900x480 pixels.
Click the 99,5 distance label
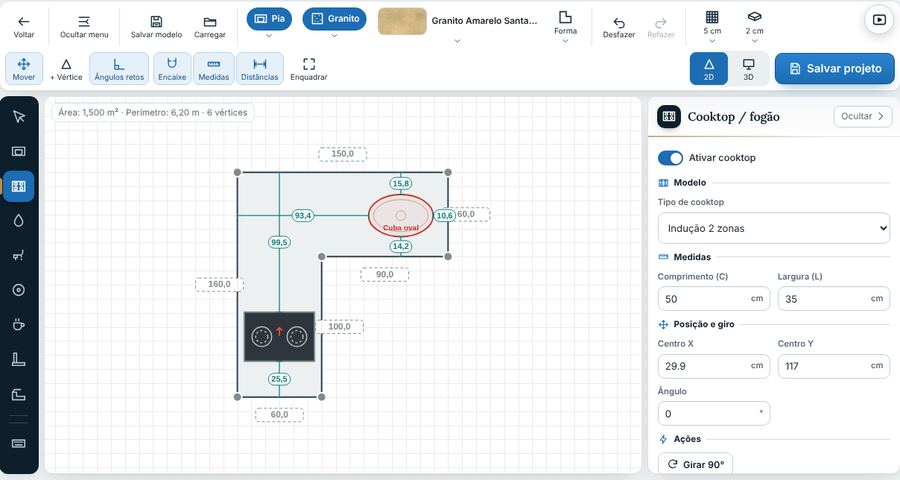click(279, 242)
